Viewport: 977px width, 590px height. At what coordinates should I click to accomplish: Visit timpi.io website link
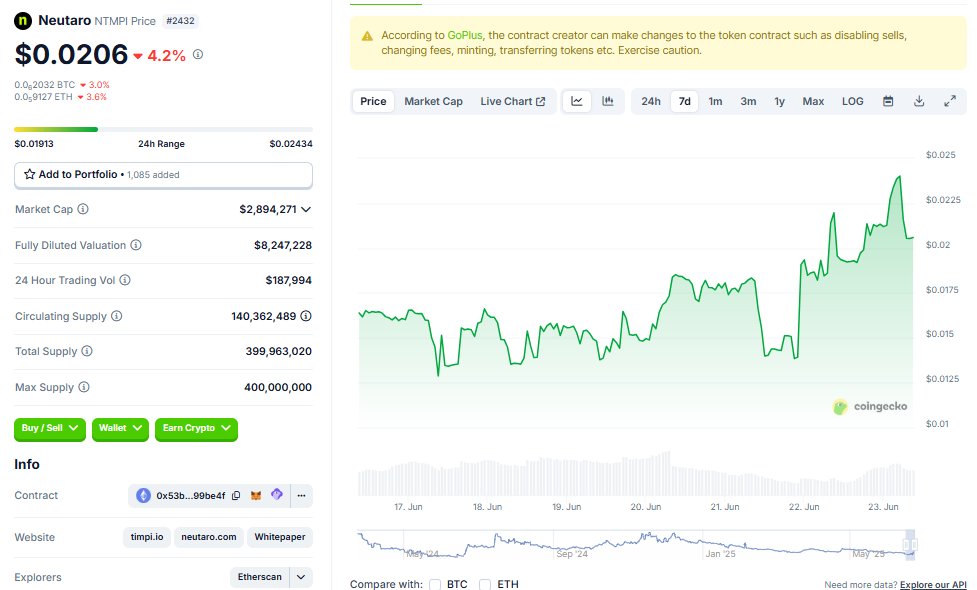pos(147,537)
